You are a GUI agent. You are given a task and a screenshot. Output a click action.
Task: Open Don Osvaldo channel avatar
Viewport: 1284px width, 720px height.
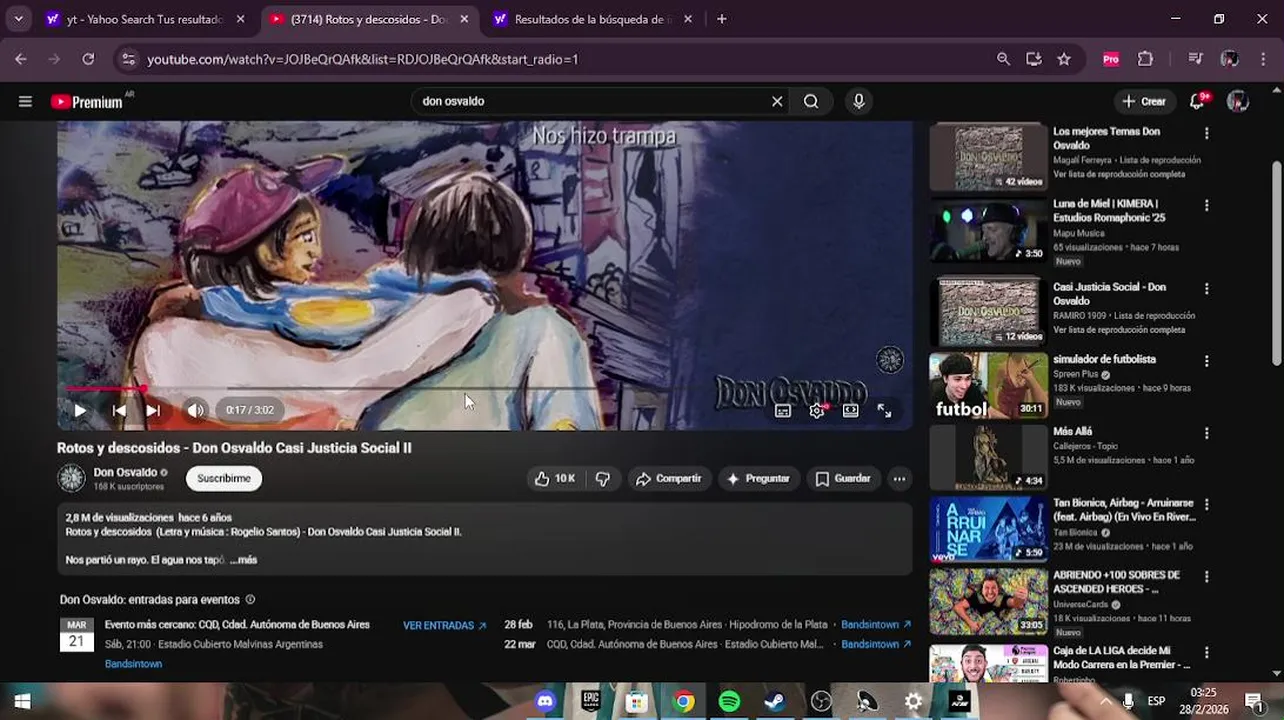click(71, 479)
